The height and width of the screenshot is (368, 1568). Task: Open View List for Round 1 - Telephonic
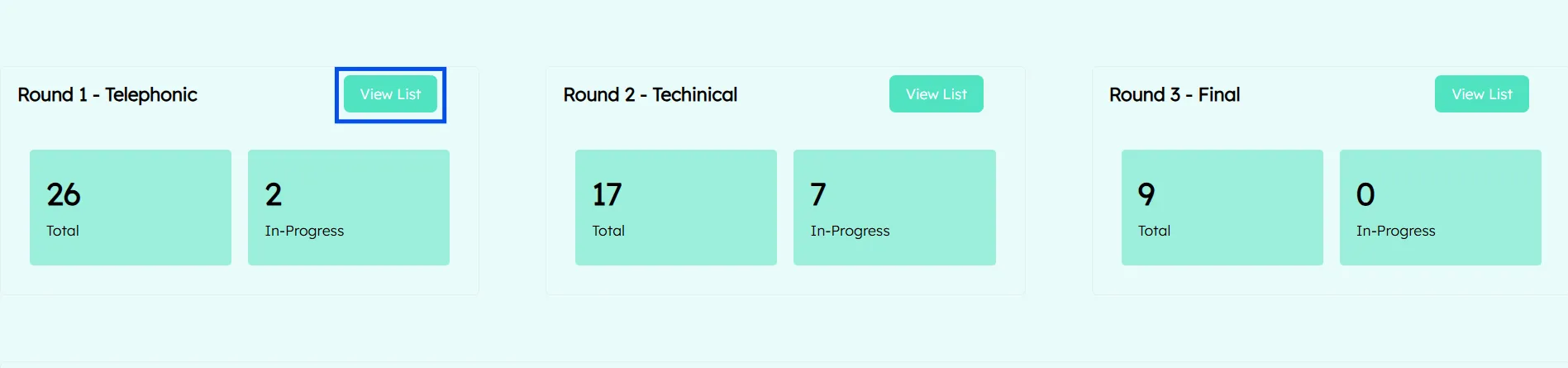coord(390,94)
